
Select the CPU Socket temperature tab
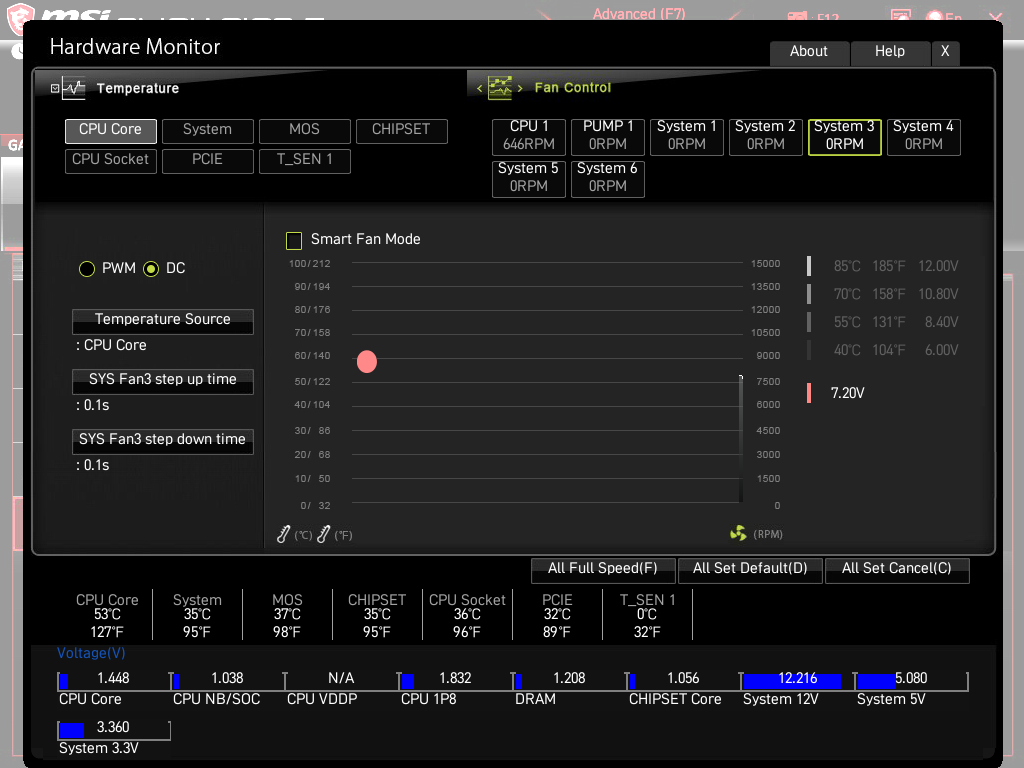coord(110,161)
